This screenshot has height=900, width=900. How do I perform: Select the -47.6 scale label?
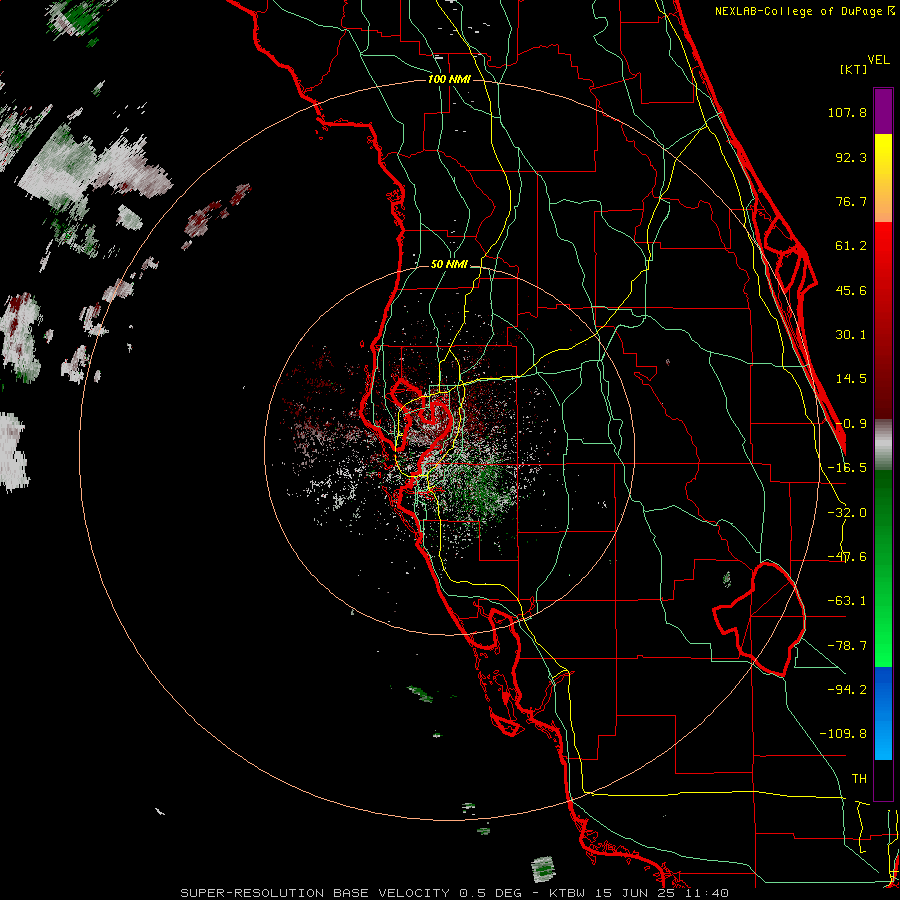(847, 557)
